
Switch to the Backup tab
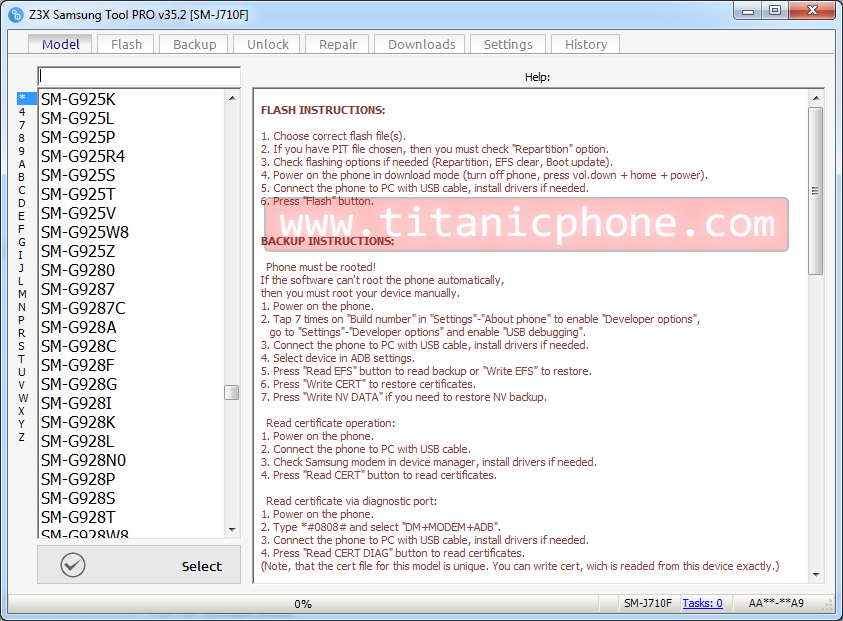[x=194, y=44]
